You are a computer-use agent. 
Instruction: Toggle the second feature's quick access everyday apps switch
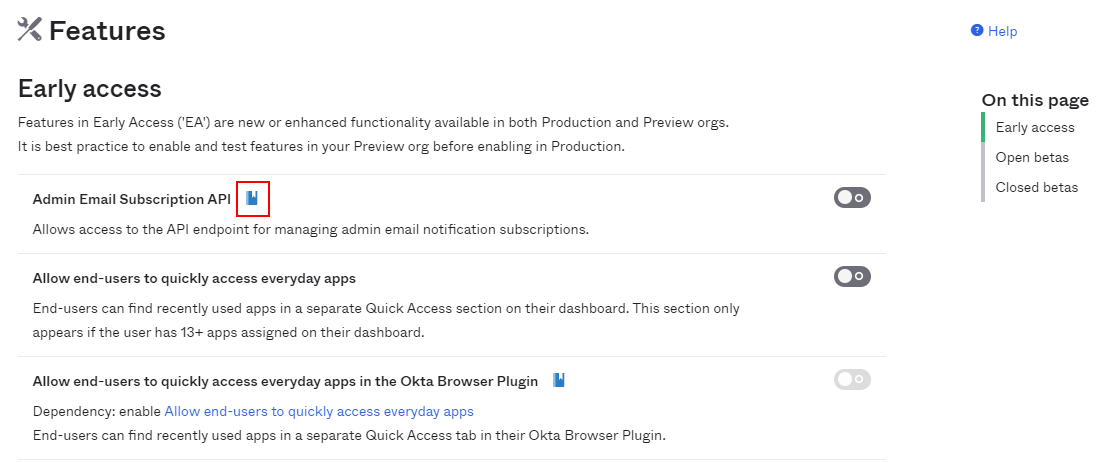852,276
